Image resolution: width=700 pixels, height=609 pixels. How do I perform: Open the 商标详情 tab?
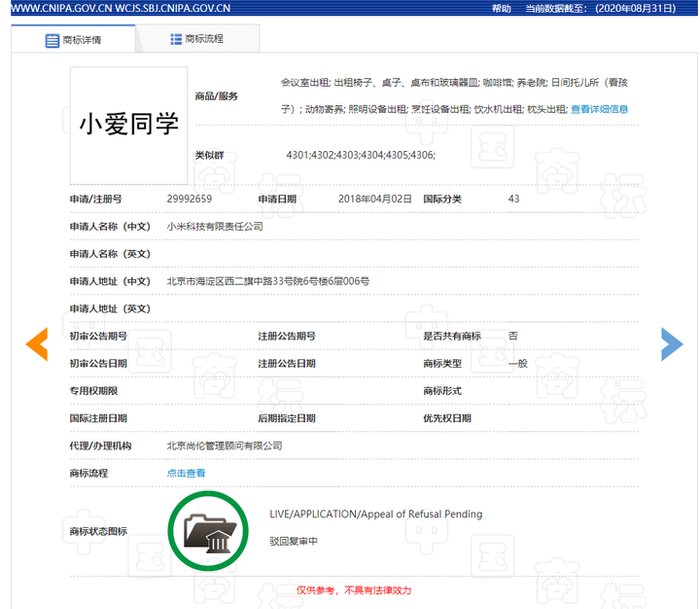coord(73,39)
